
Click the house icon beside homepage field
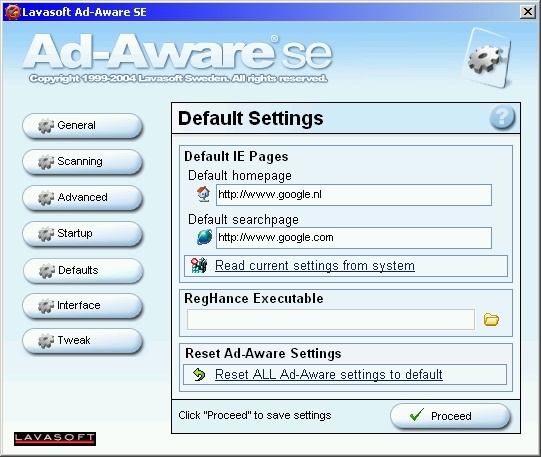[x=203, y=194]
